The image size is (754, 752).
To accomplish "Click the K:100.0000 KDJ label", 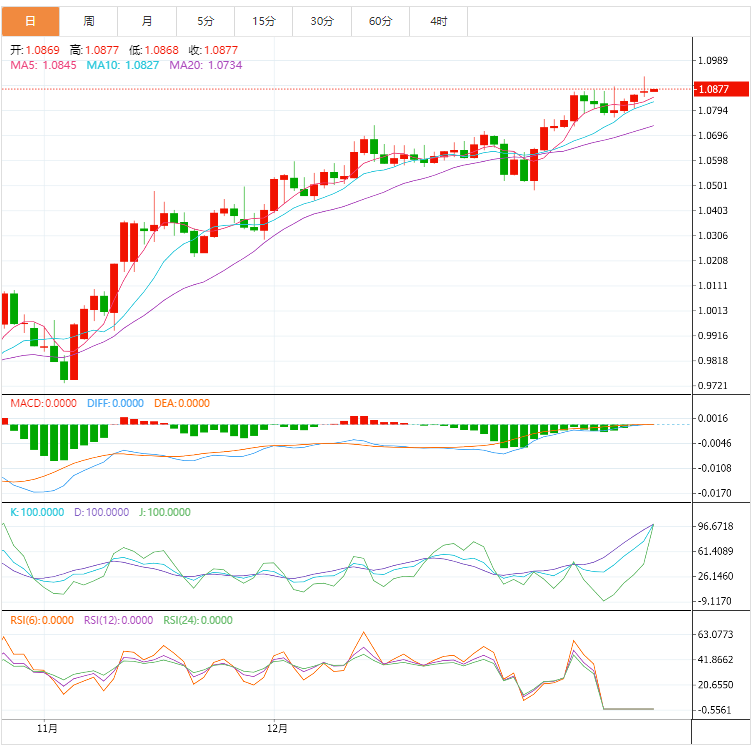I will pos(37,512).
